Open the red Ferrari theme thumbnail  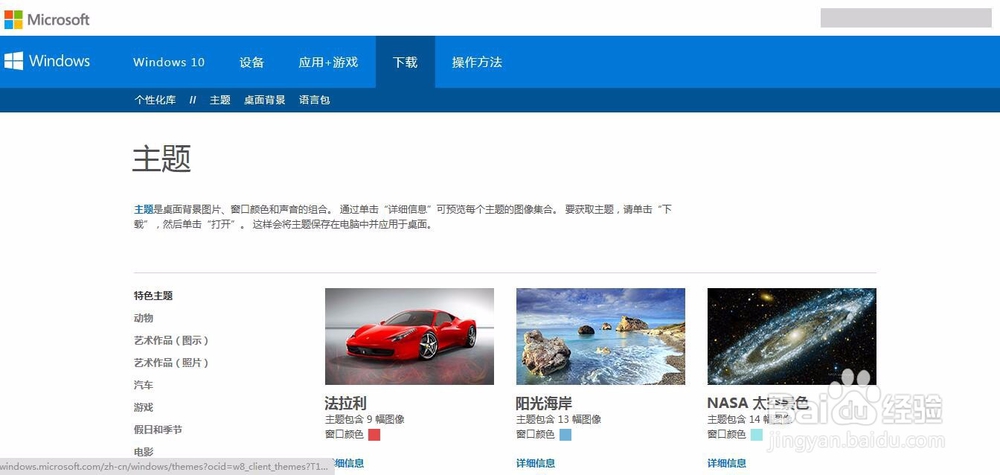click(x=409, y=336)
